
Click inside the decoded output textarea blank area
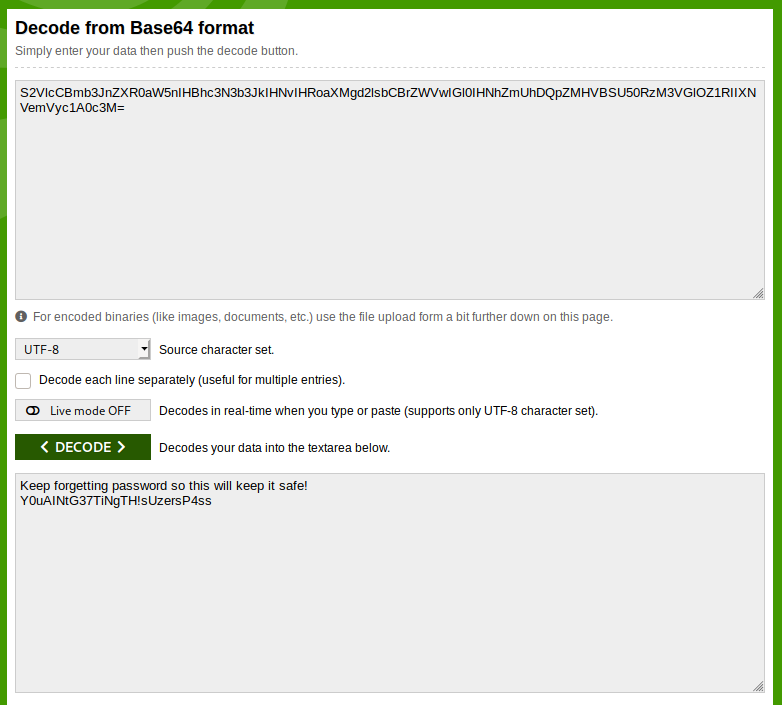point(390,598)
